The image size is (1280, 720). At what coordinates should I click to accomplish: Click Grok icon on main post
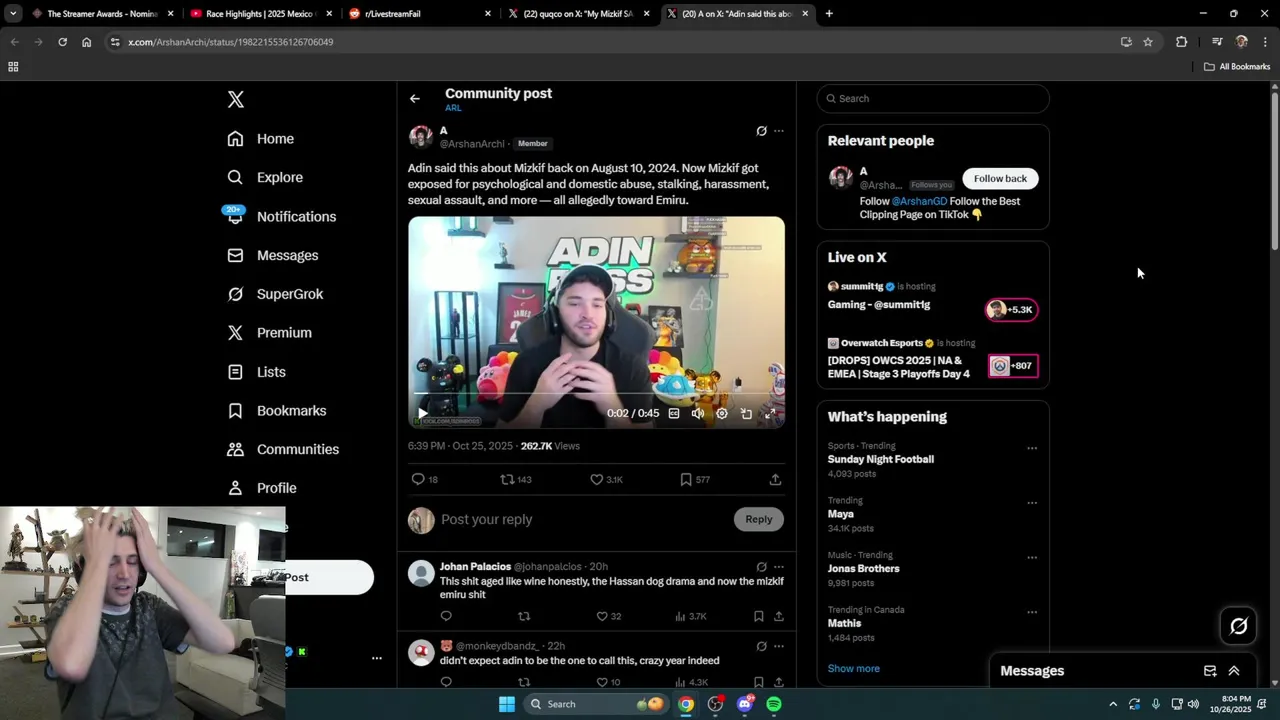(x=761, y=131)
